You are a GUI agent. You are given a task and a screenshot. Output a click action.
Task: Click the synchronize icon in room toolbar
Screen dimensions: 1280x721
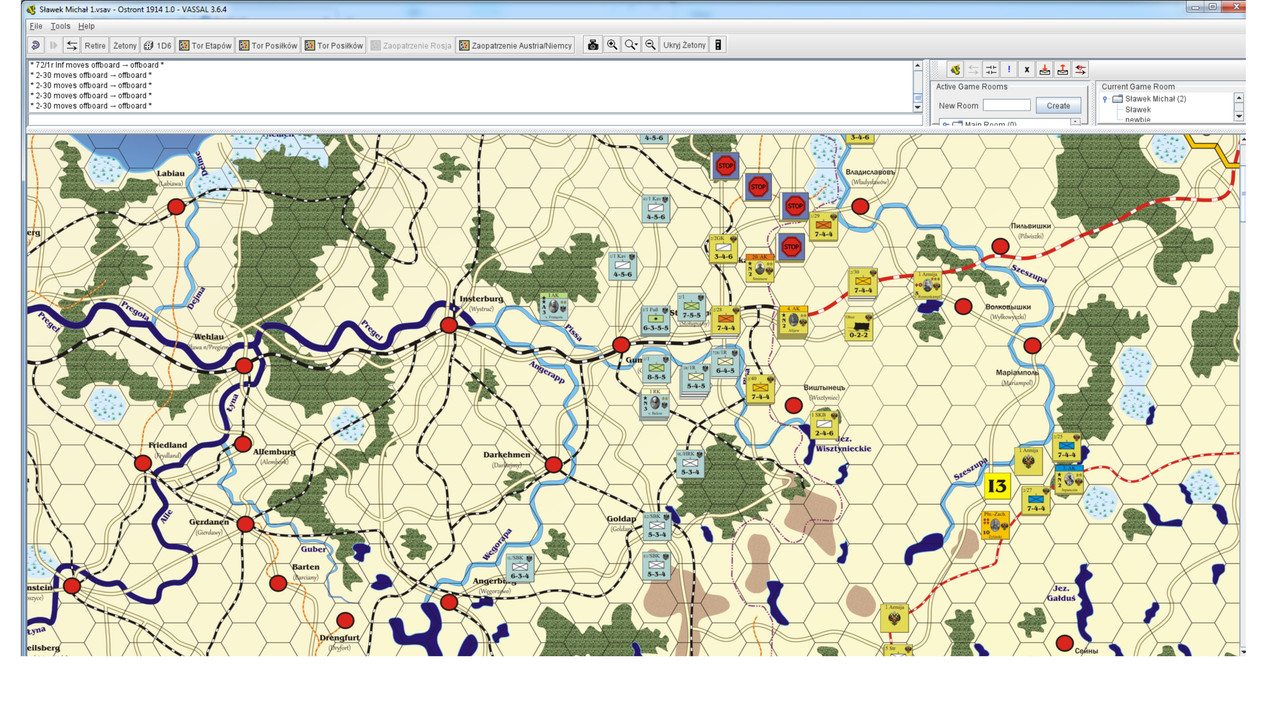pyautogui.click(x=991, y=69)
